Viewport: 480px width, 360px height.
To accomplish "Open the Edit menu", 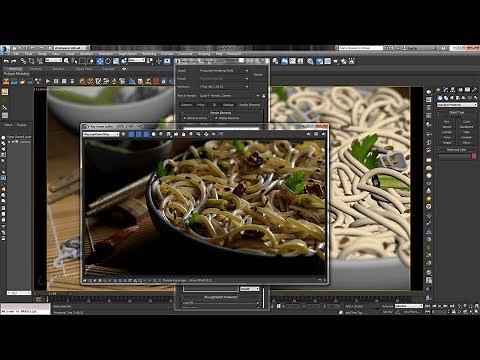I will tap(16, 54).
